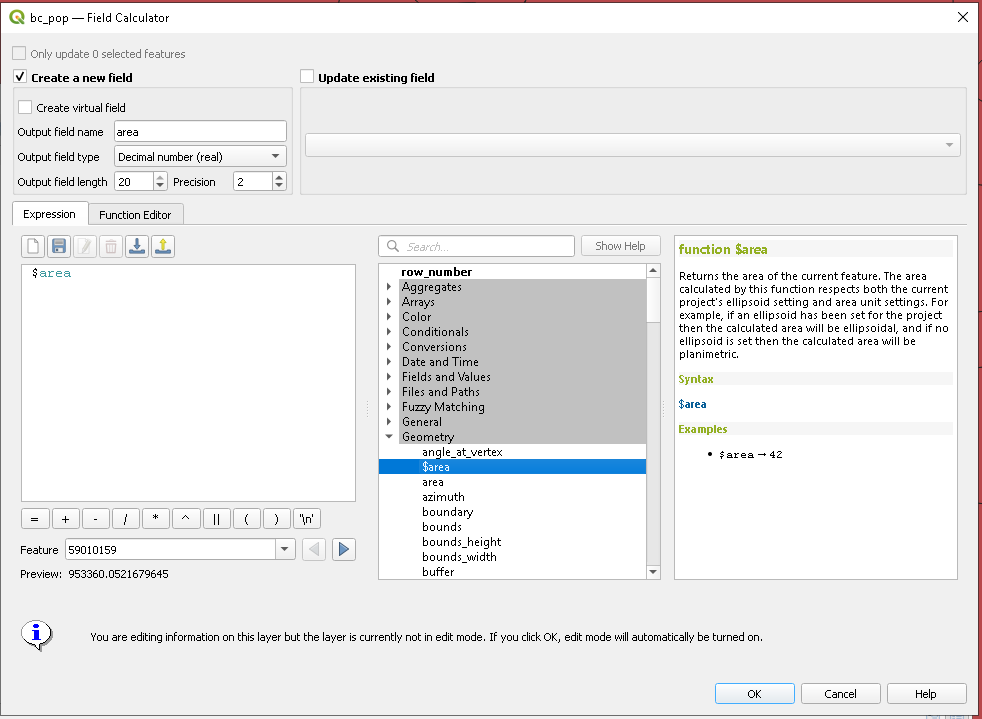The image size is (982, 719).
Task: Select the boundary function
Action: [x=448, y=512]
